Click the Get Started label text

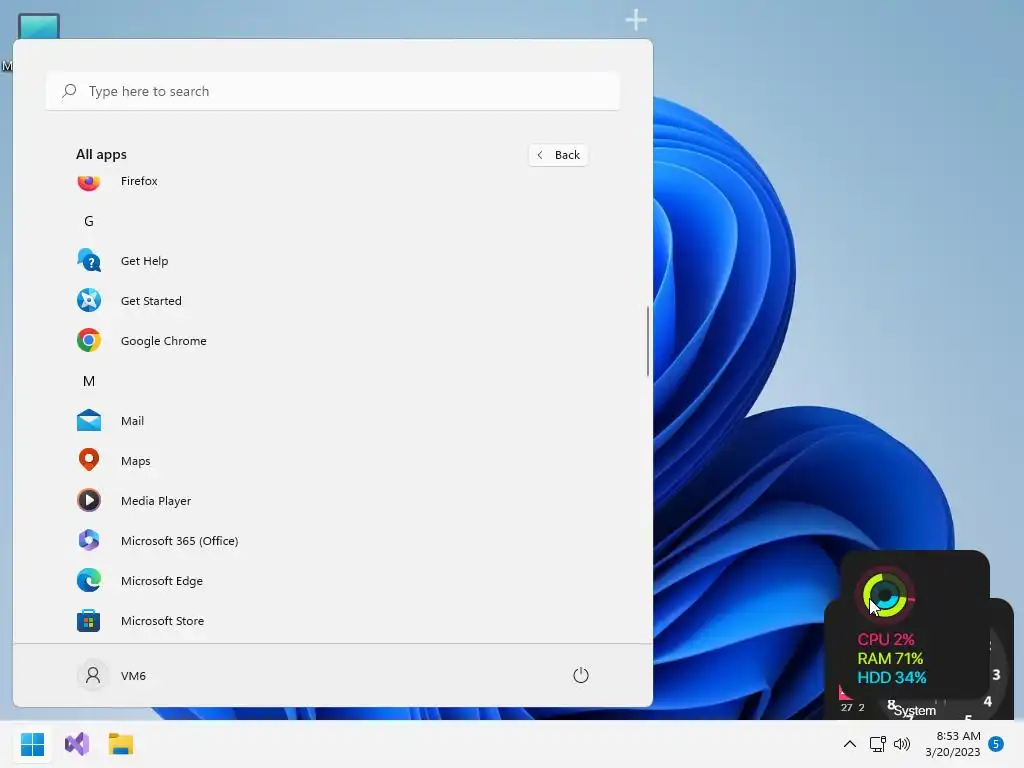click(152, 301)
